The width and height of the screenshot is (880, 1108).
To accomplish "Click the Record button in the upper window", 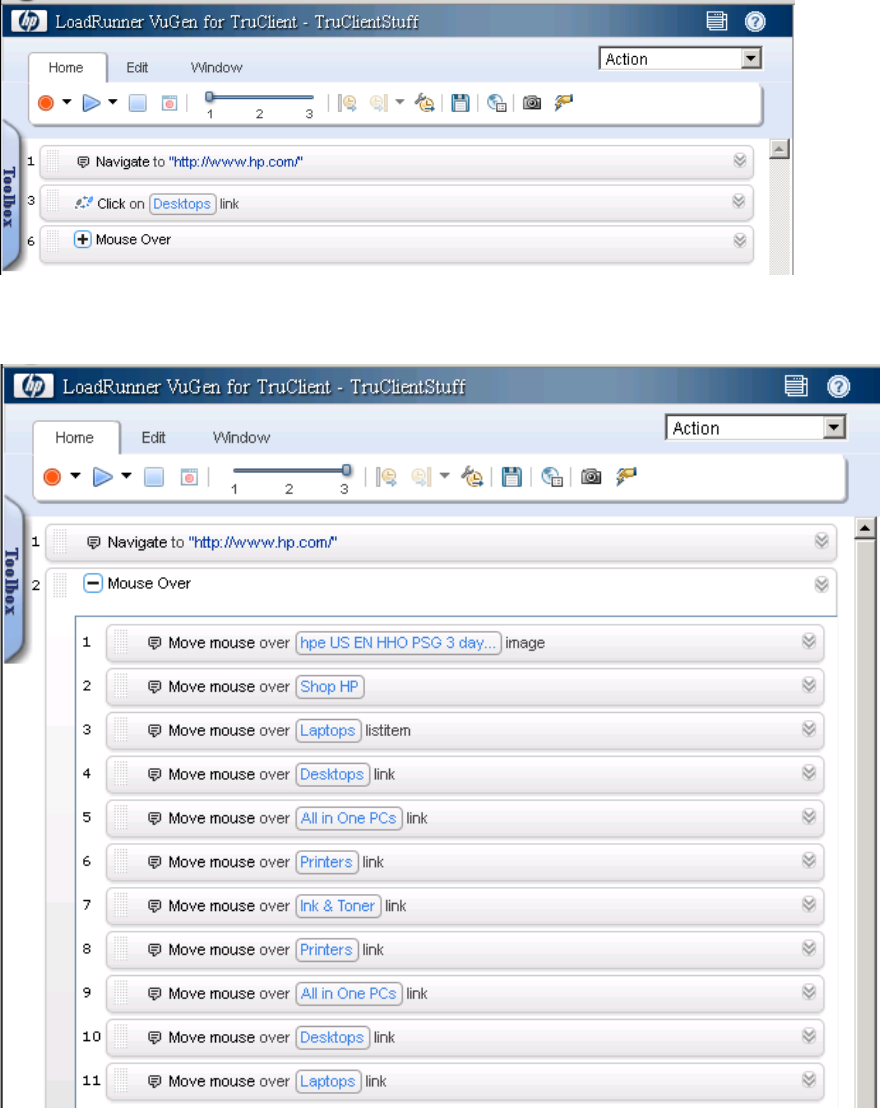I will click(46, 103).
